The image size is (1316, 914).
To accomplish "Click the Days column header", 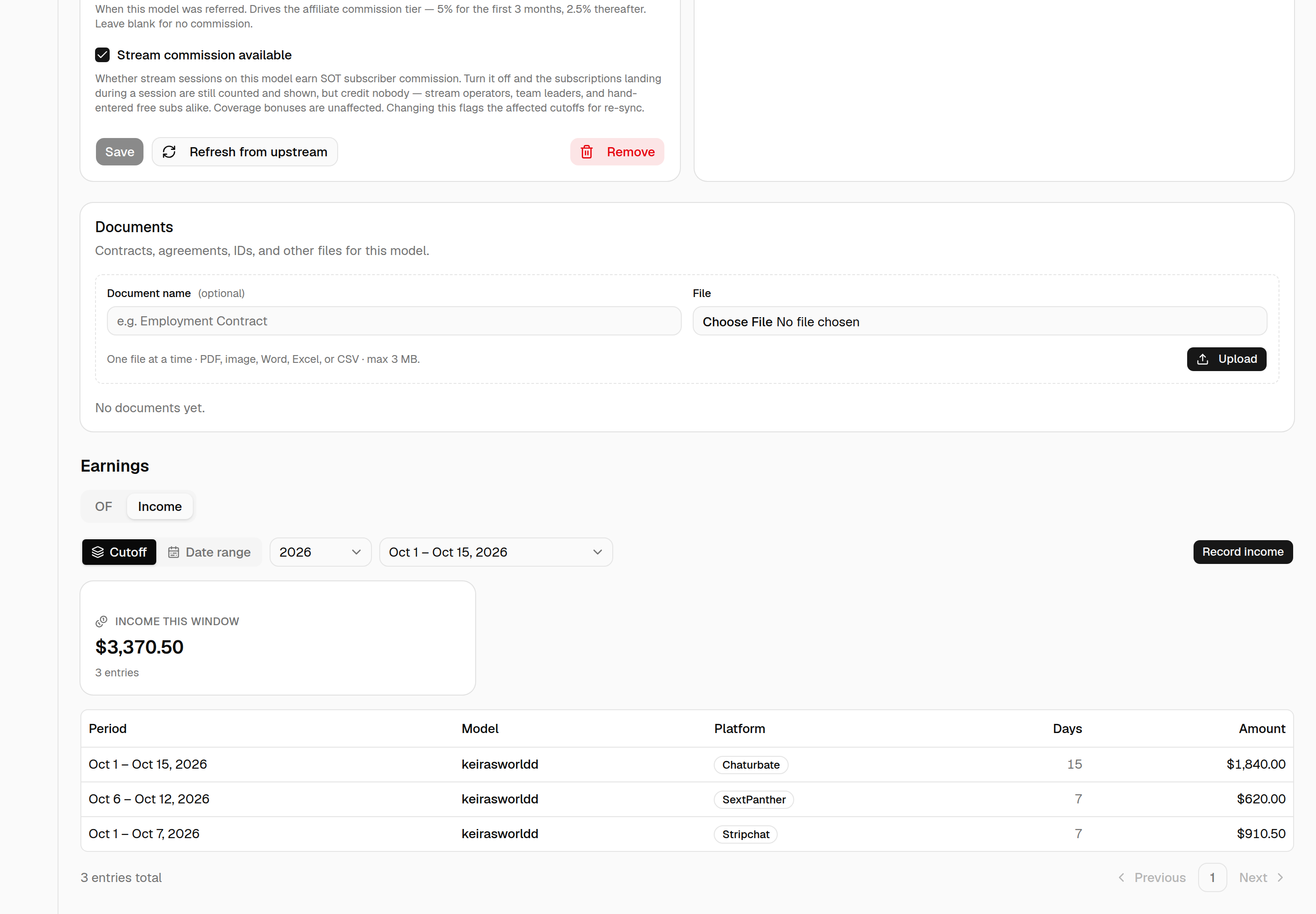I will tap(1067, 728).
